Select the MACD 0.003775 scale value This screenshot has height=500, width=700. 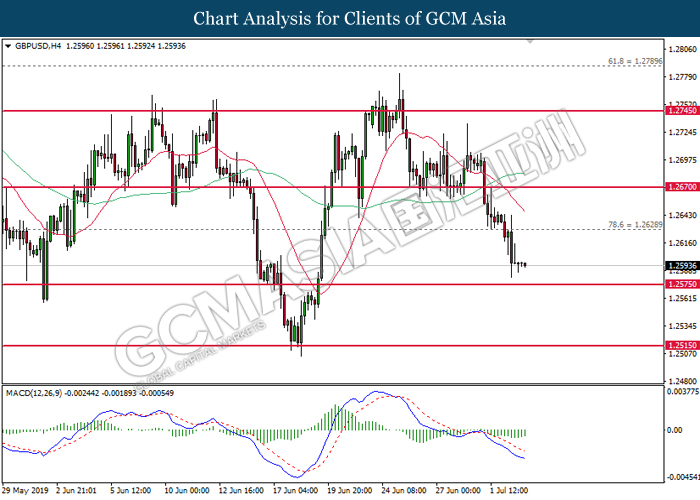(683, 392)
